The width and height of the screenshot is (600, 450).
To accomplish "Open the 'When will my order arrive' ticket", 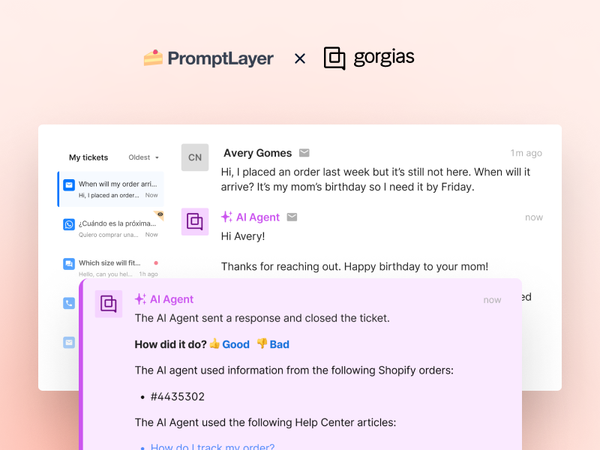I will [x=117, y=189].
